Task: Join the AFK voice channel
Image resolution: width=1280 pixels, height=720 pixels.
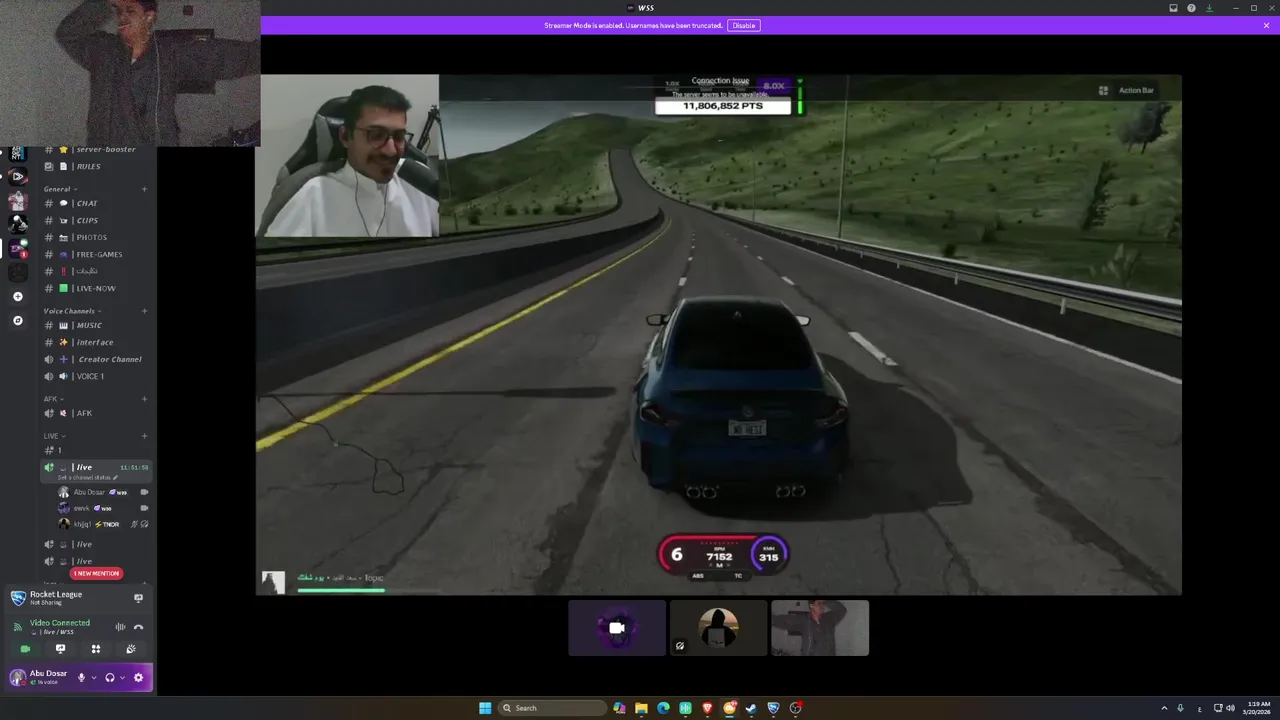Action: coord(97,413)
